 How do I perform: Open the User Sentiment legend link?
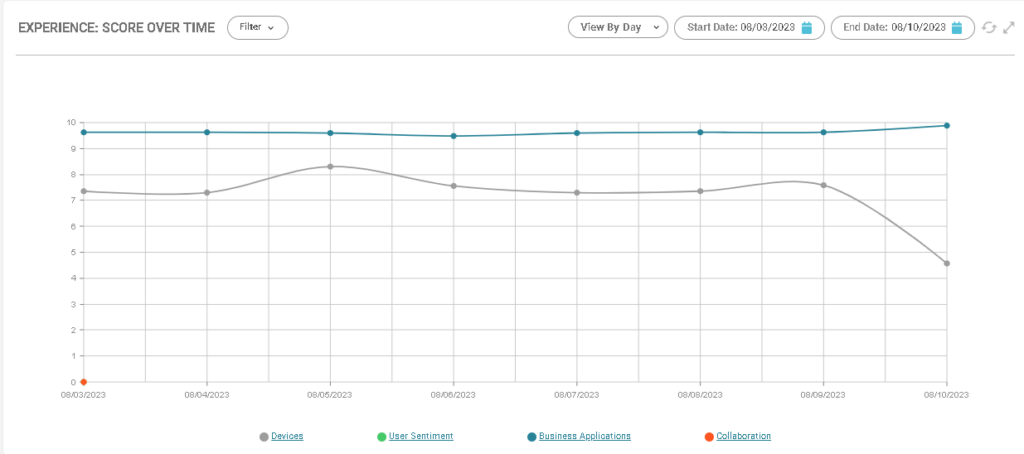coord(421,436)
